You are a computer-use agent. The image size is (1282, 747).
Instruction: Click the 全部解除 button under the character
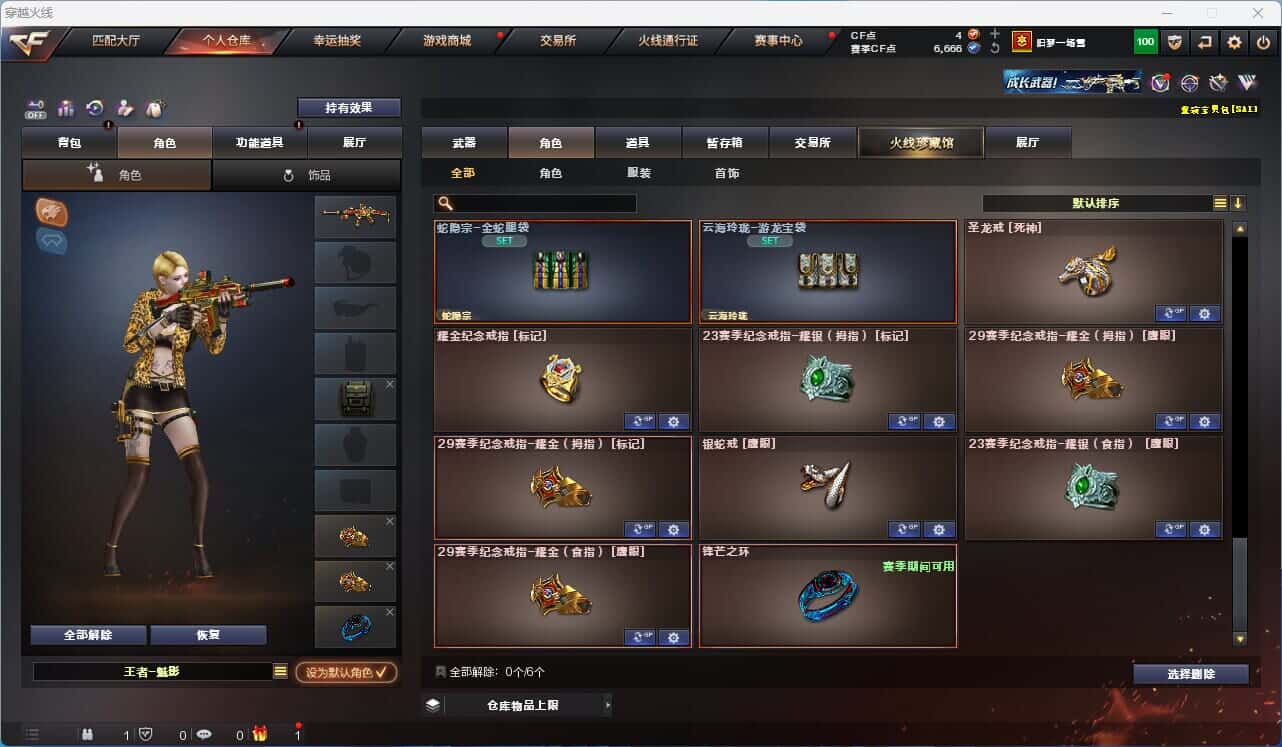point(88,635)
